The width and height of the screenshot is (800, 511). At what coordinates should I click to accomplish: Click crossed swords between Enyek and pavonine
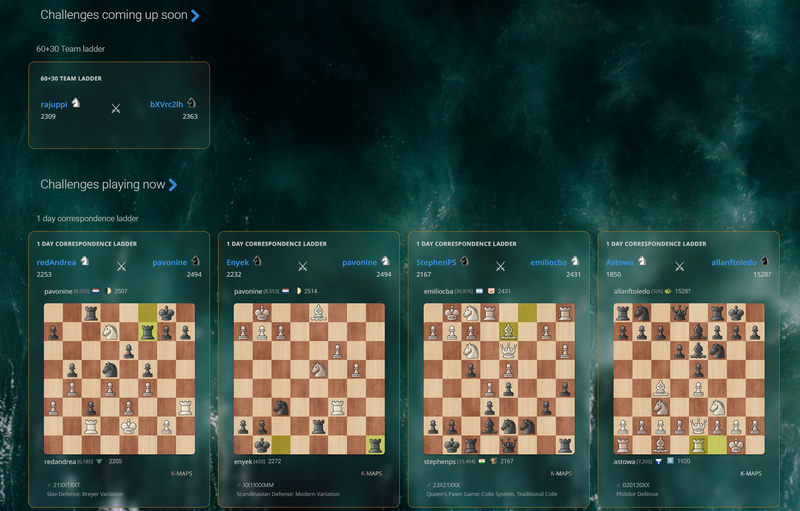pos(303,266)
